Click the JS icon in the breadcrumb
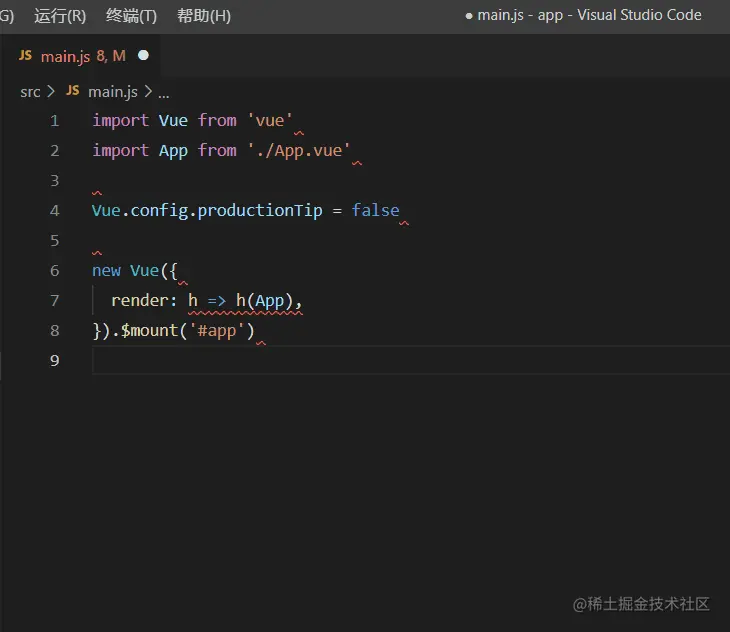The height and width of the screenshot is (632, 730). tap(73, 90)
